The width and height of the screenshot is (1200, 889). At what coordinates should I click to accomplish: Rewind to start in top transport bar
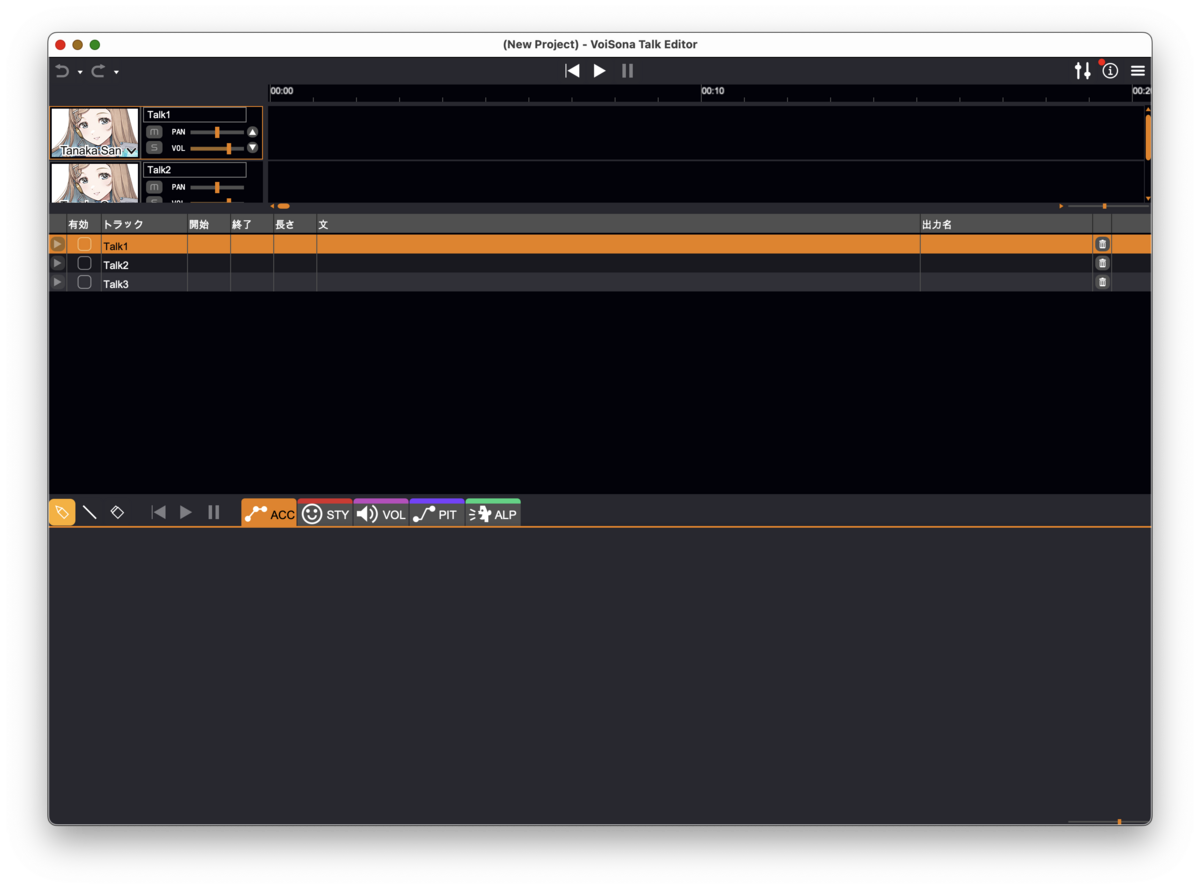[x=572, y=71]
